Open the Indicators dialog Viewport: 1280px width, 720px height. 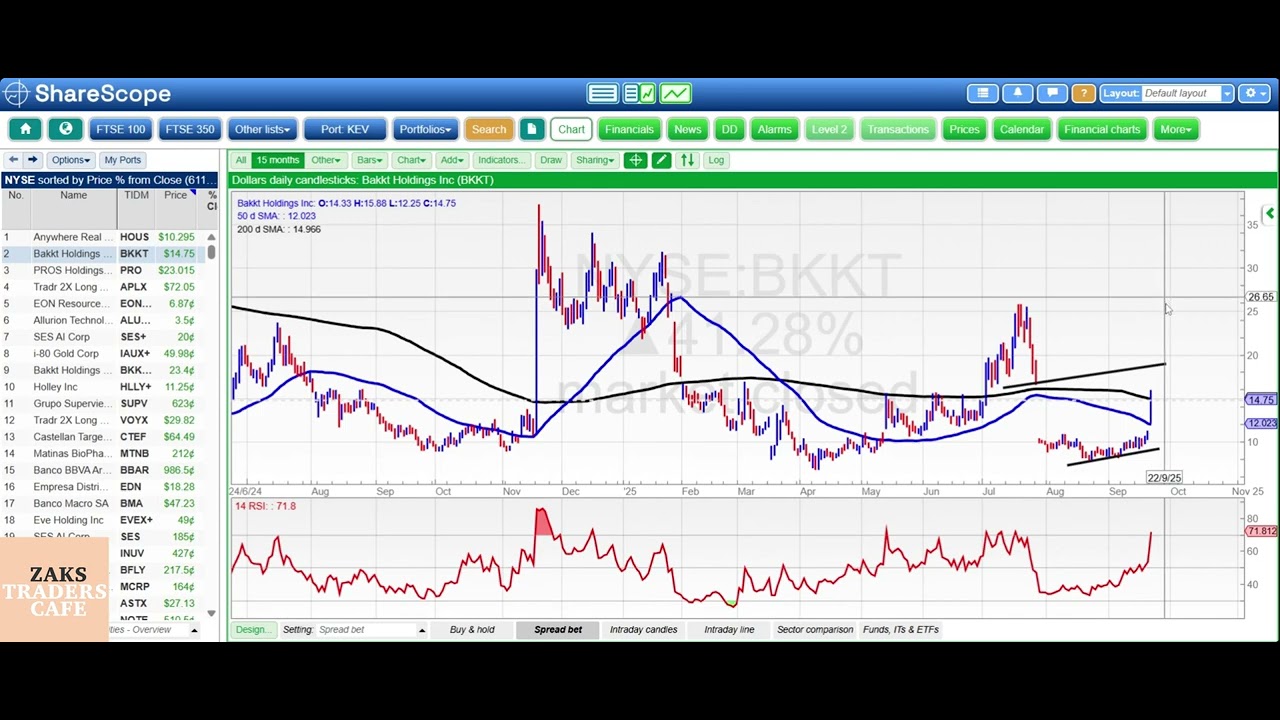(500, 160)
